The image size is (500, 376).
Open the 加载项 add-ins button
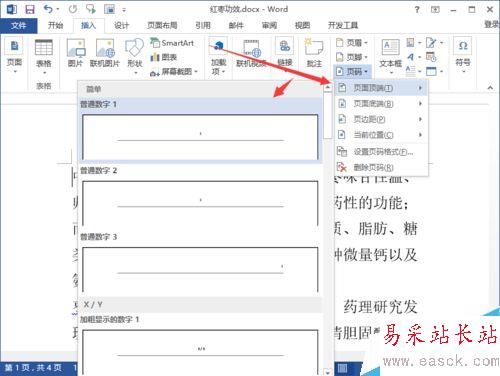[x=218, y=57]
